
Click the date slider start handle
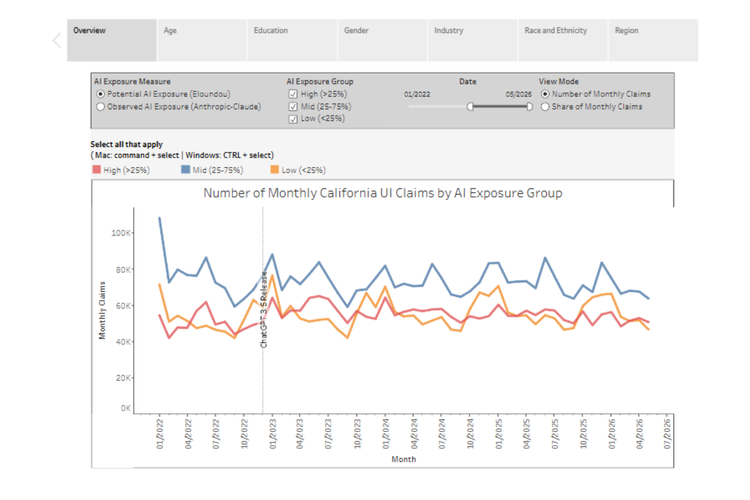470,107
